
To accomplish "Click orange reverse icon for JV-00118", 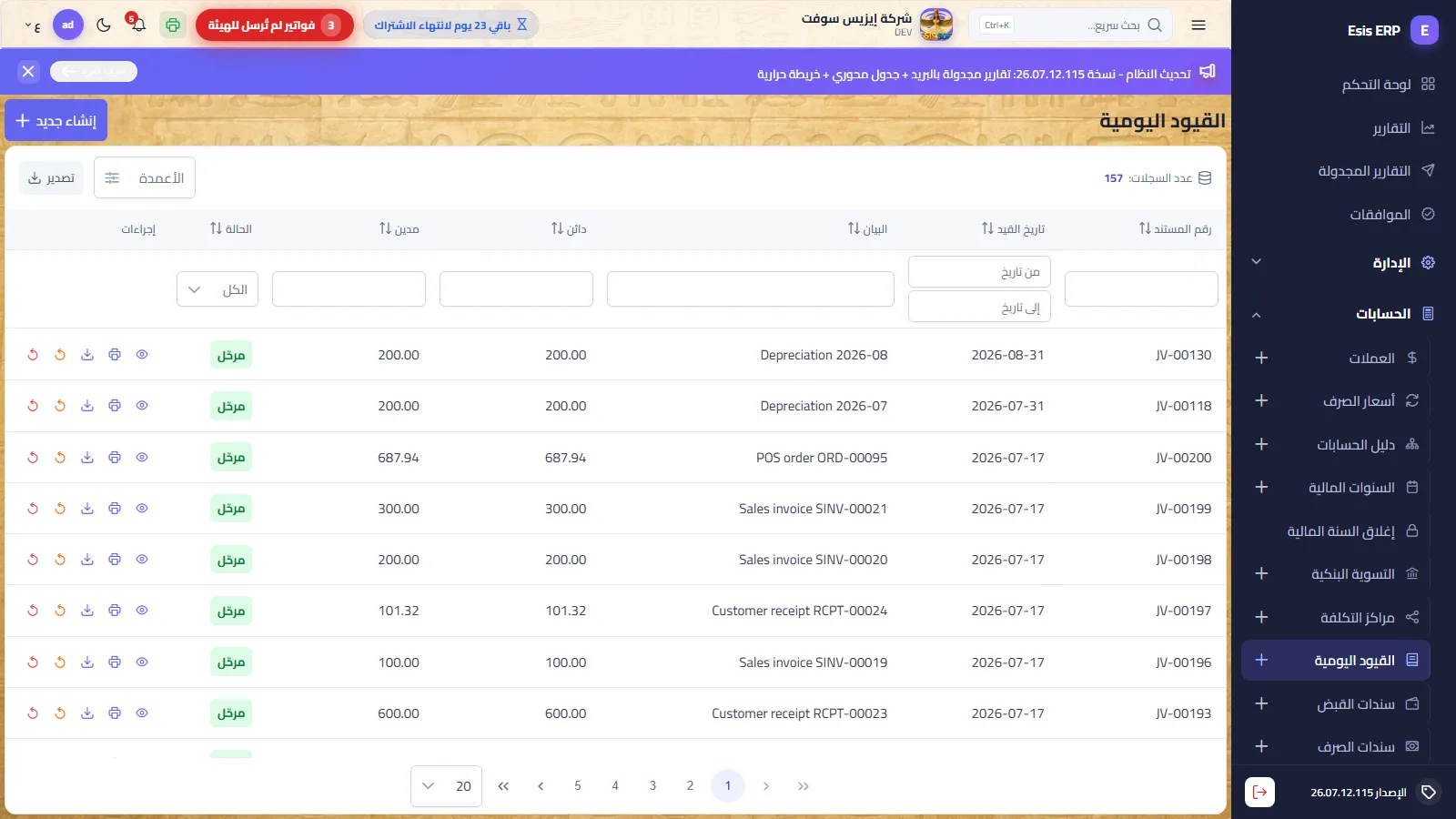I will pyautogui.click(x=60, y=406).
